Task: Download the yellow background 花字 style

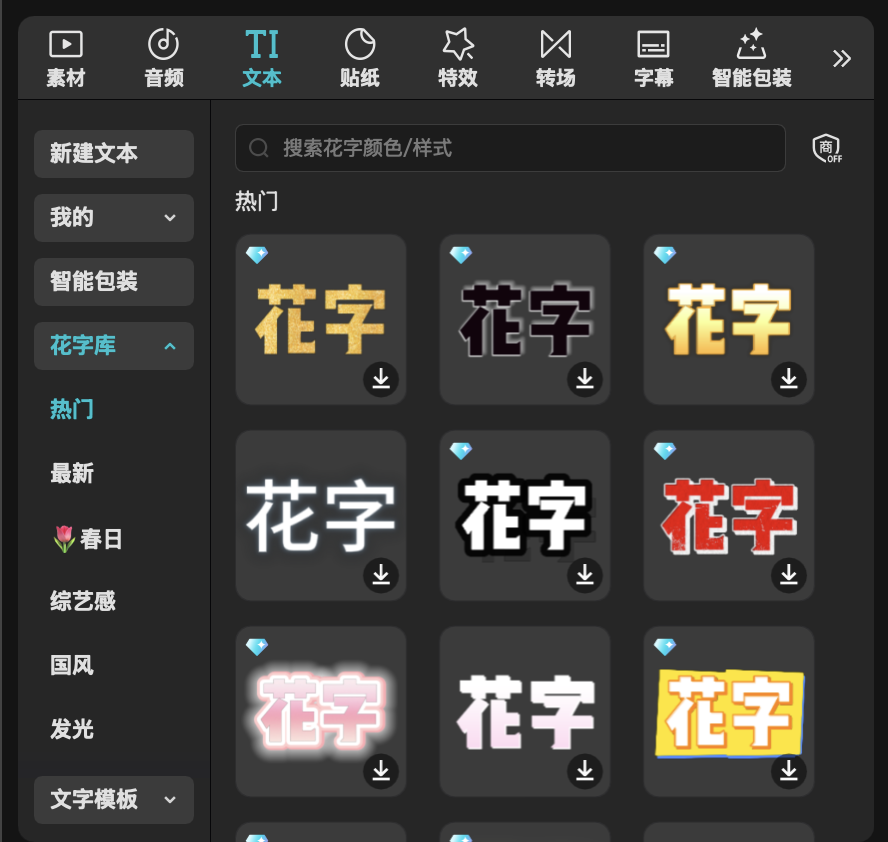Action: [789, 771]
